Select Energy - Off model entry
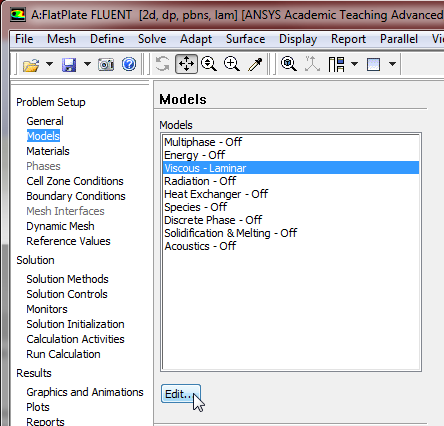The image size is (444, 426). [291, 155]
